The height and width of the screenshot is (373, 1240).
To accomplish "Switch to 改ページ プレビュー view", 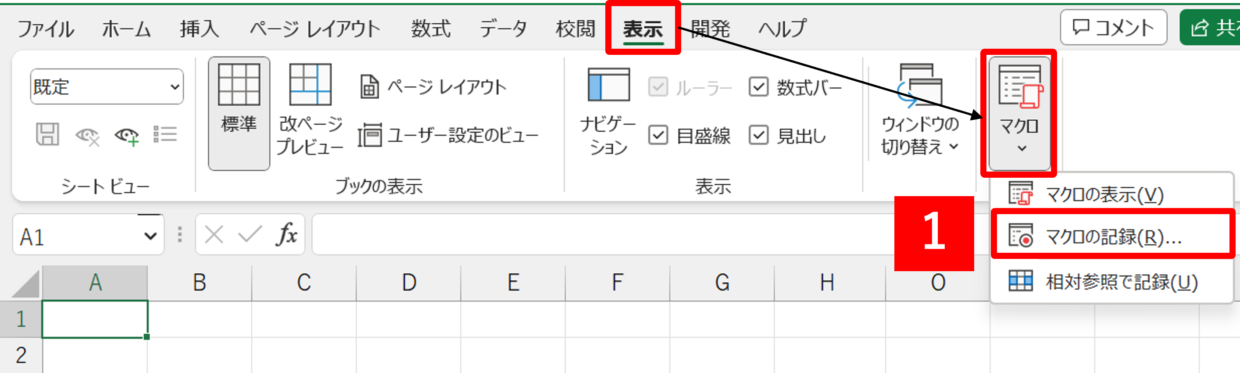I will tap(311, 110).
